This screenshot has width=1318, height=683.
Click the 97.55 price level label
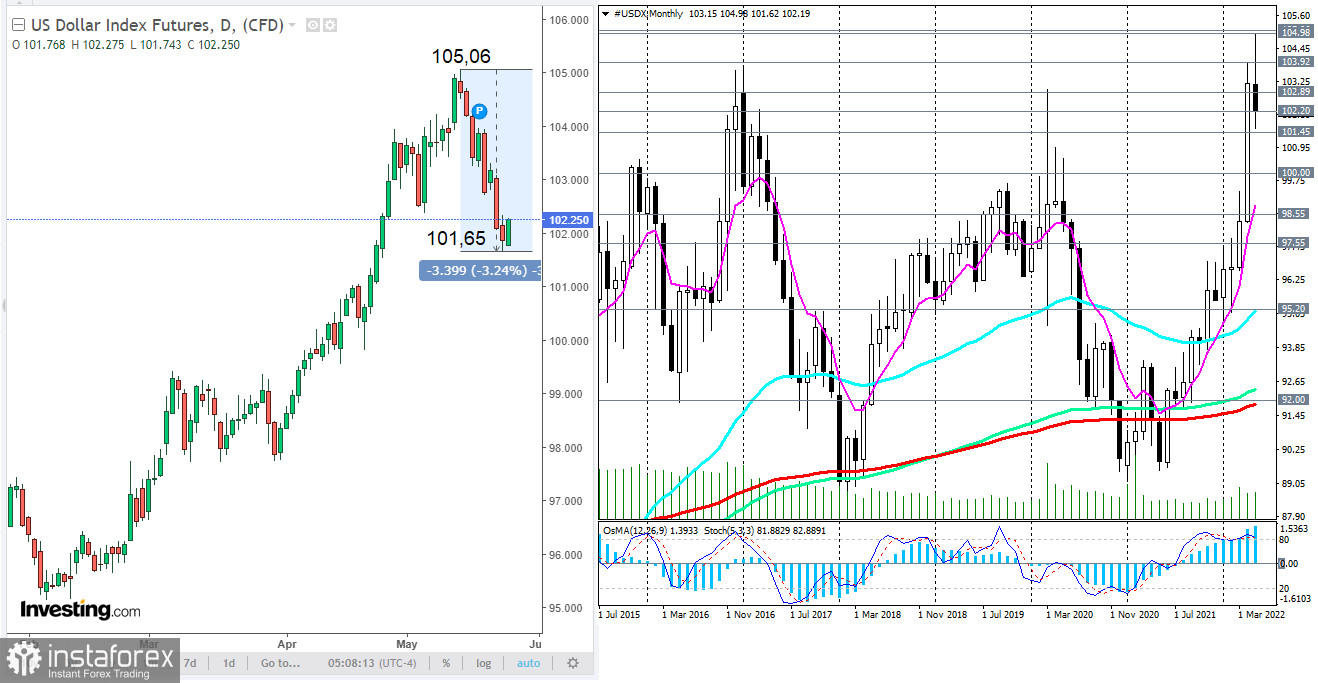(1296, 242)
